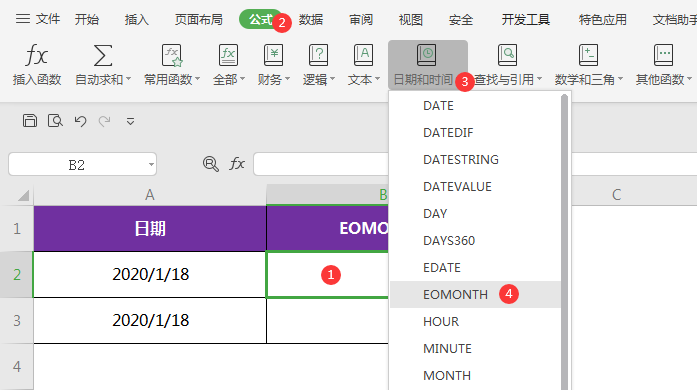This screenshot has width=697, height=390.
Task: Open the 开发工具 tab
Action: click(x=526, y=20)
